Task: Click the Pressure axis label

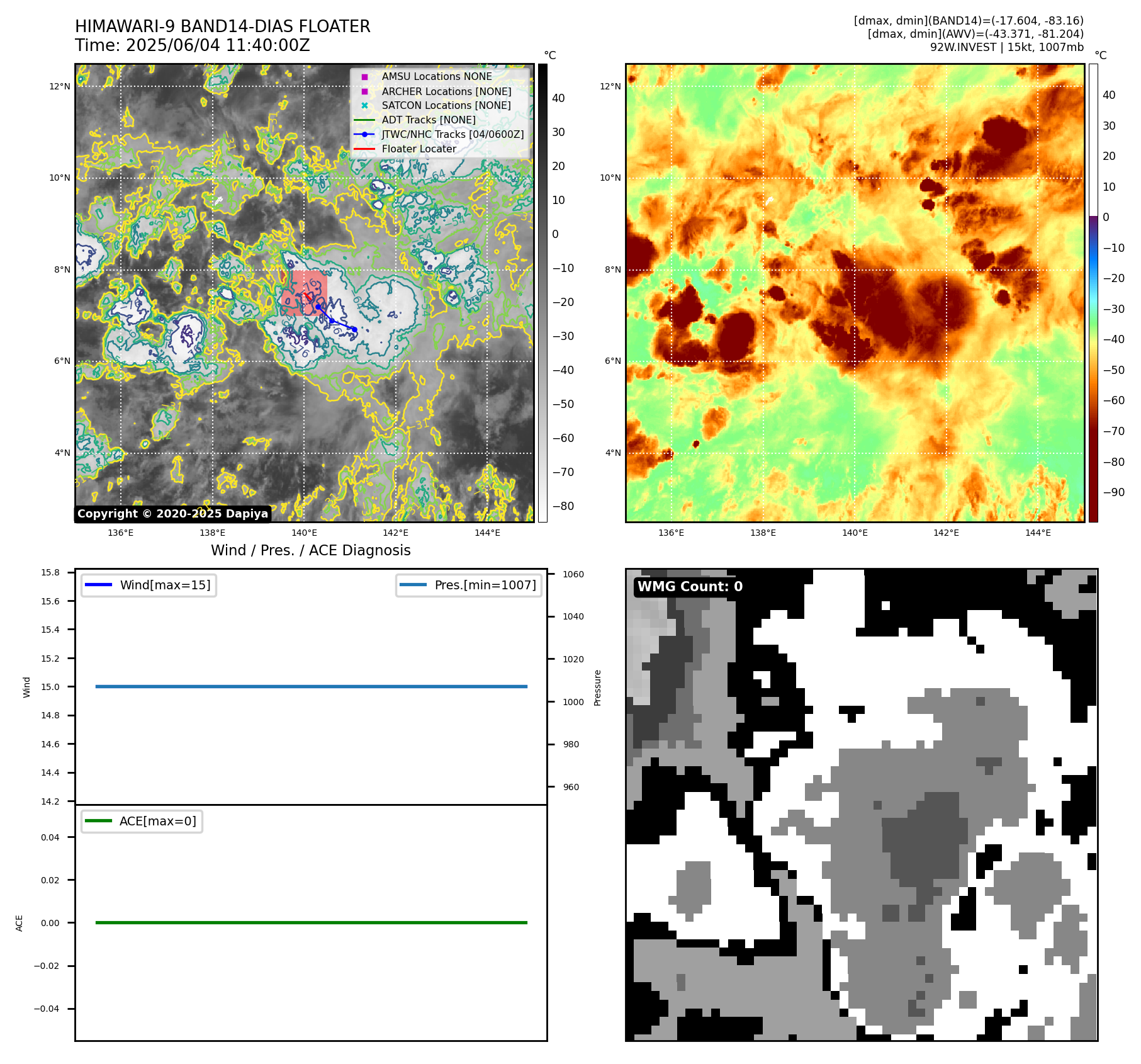Action: coord(598,688)
